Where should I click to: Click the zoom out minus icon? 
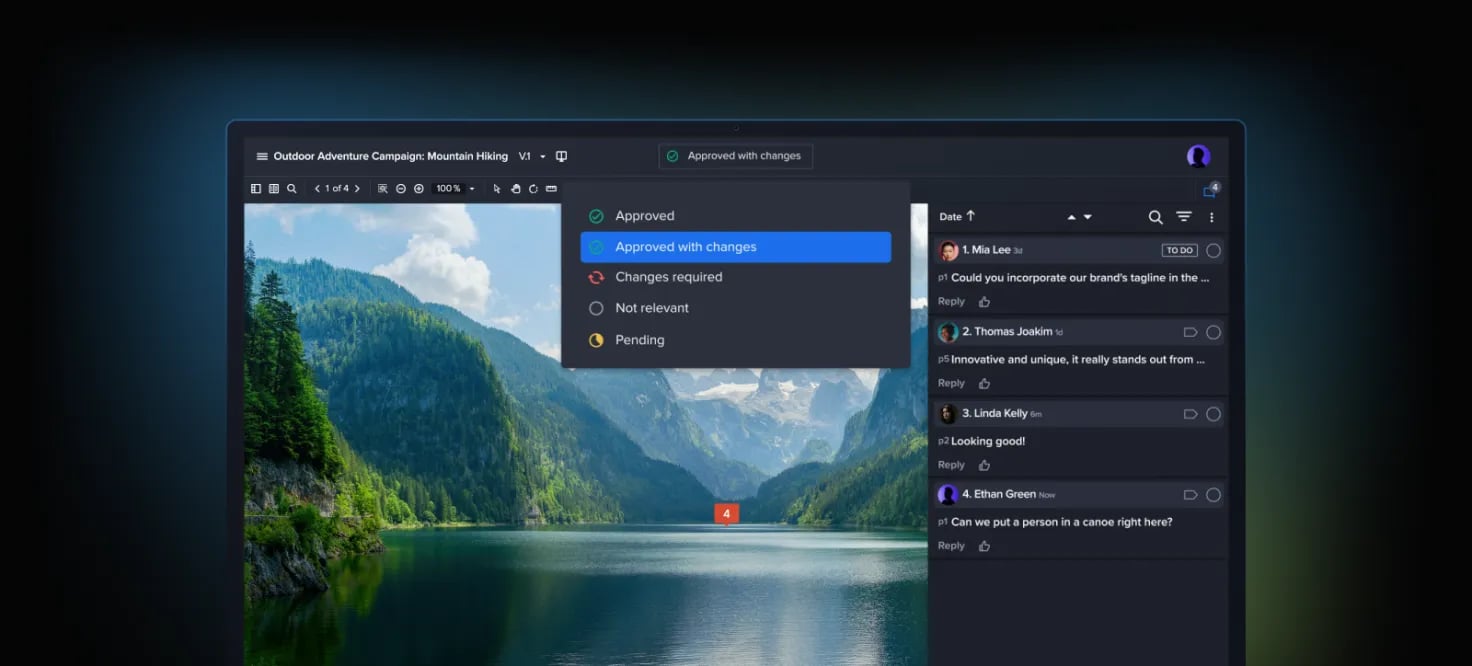(400, 188)
